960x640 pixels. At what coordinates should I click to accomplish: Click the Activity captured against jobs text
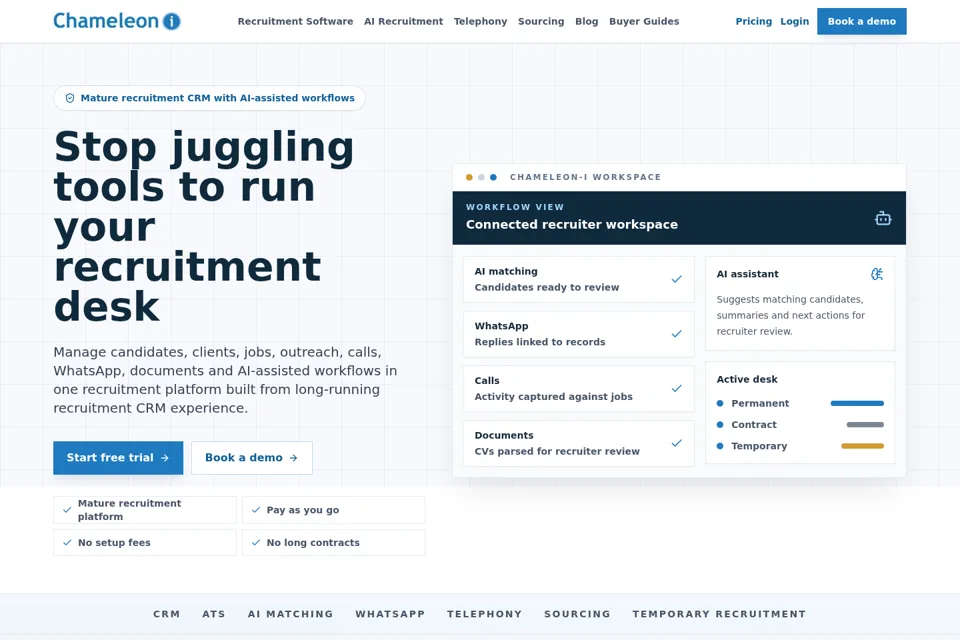[x=553, y=396]
